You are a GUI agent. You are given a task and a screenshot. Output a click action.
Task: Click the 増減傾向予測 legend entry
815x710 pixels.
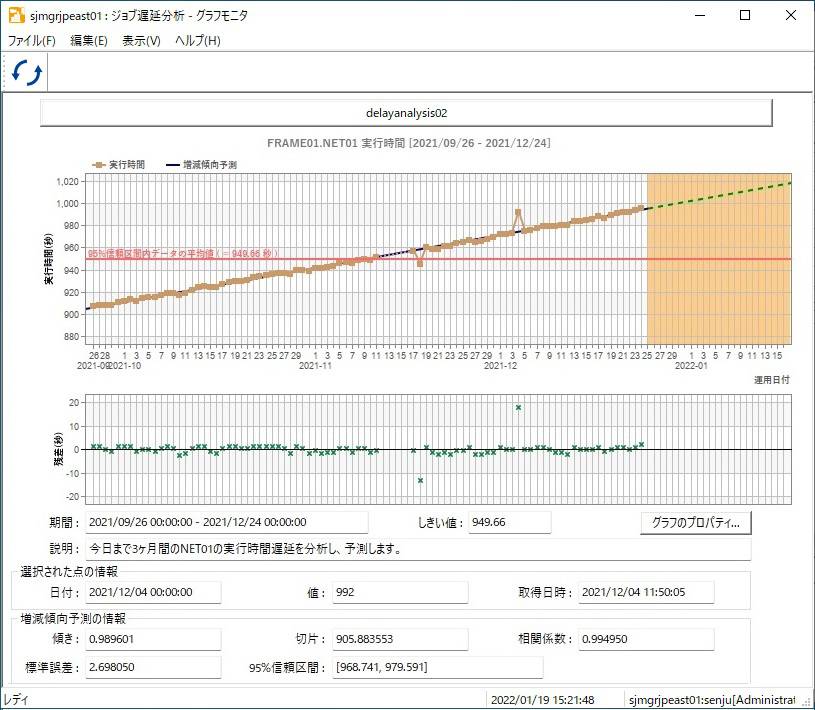tap(201, 165)
